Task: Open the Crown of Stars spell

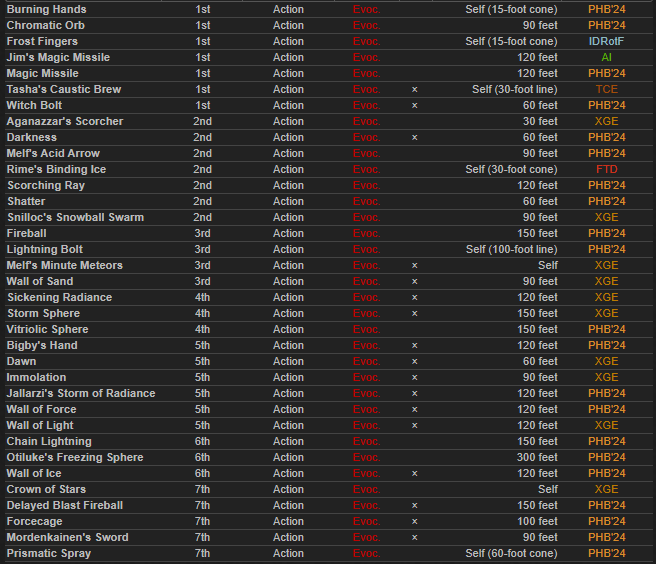Action: click(x=328, y=490)
